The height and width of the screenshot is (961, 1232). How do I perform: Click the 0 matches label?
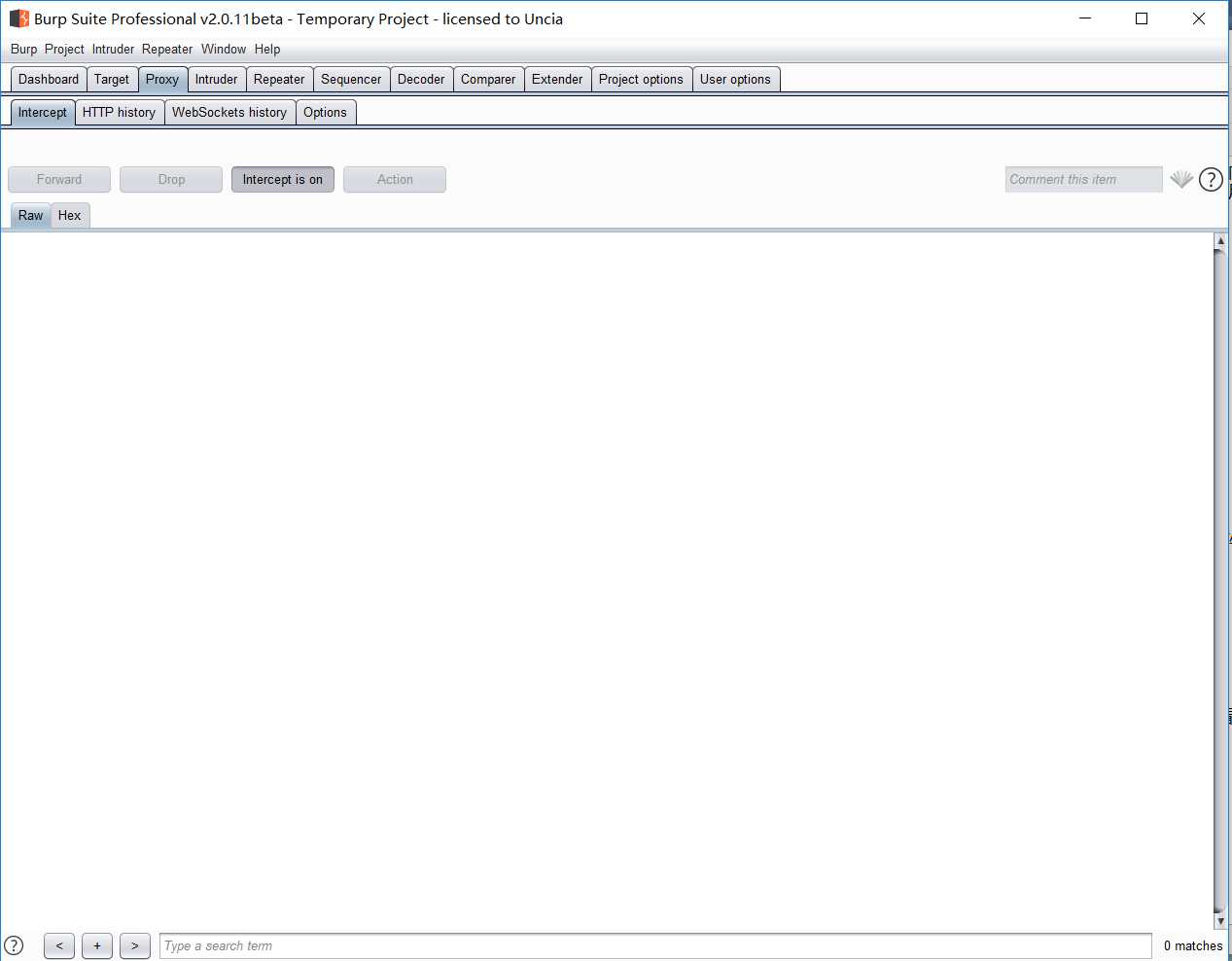pyautogui.click(x=1193, y=945)
